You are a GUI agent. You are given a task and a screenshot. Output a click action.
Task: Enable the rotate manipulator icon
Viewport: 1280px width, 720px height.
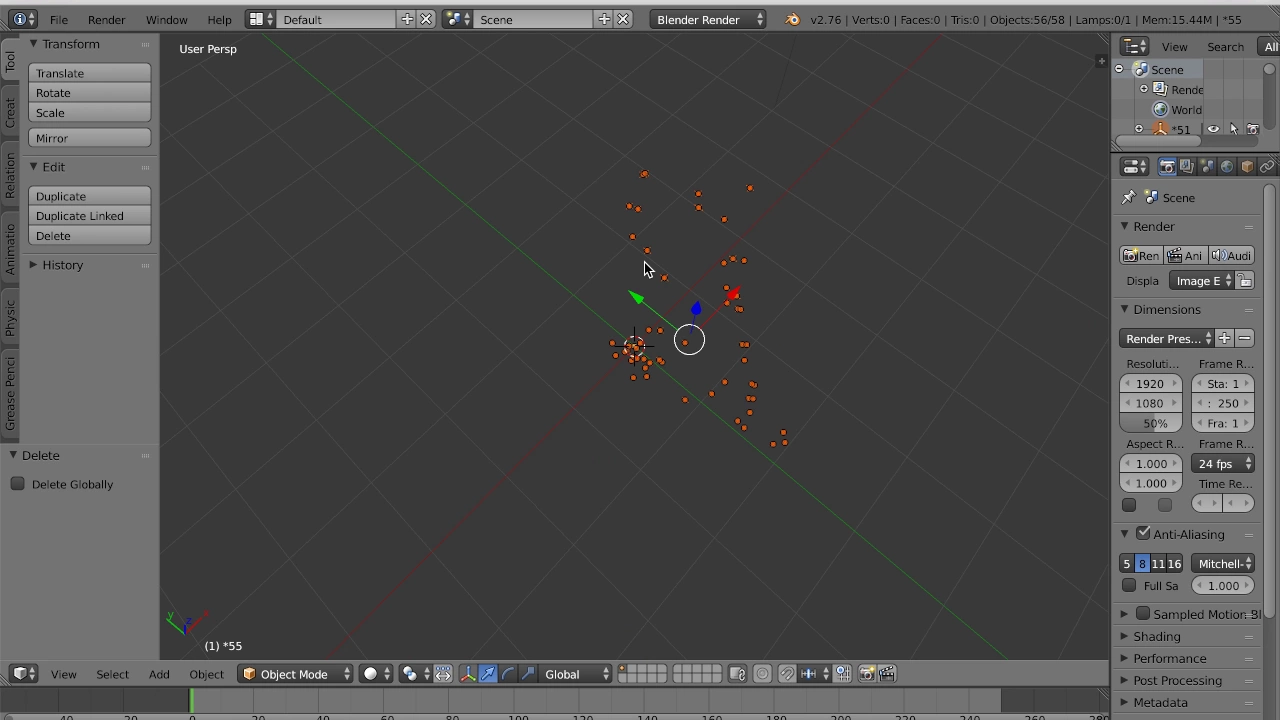pyautogui.click(x=508, y=674)
